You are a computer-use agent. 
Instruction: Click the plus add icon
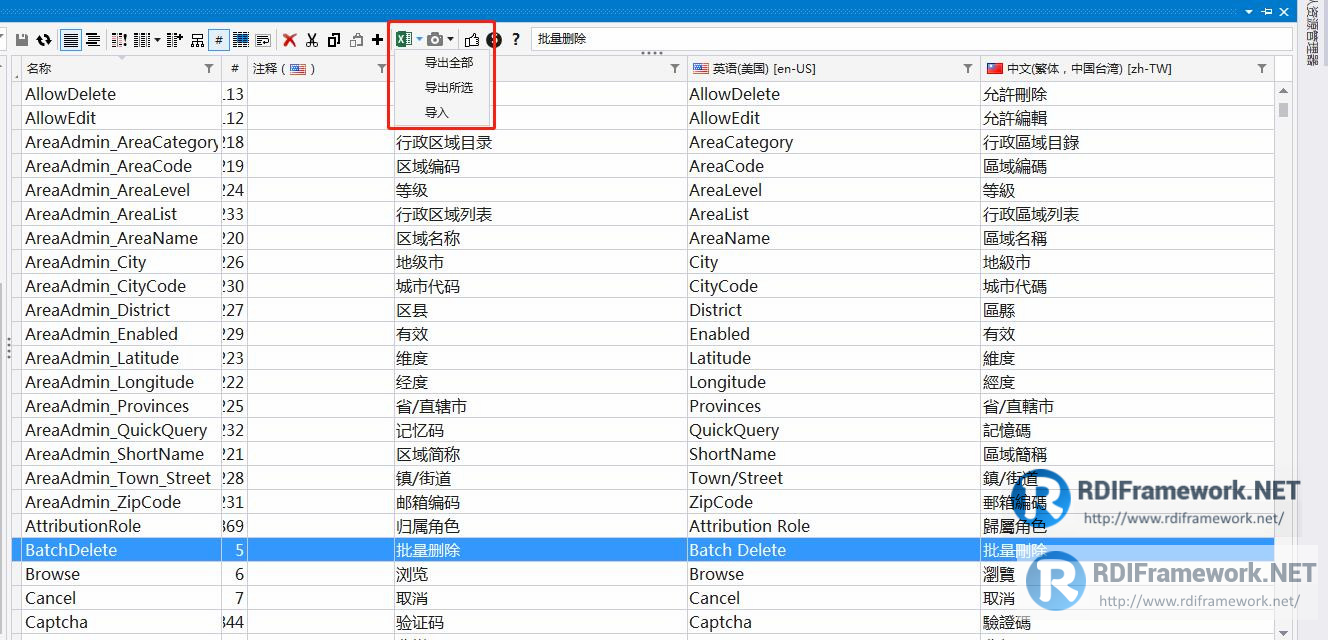[375, 39]
